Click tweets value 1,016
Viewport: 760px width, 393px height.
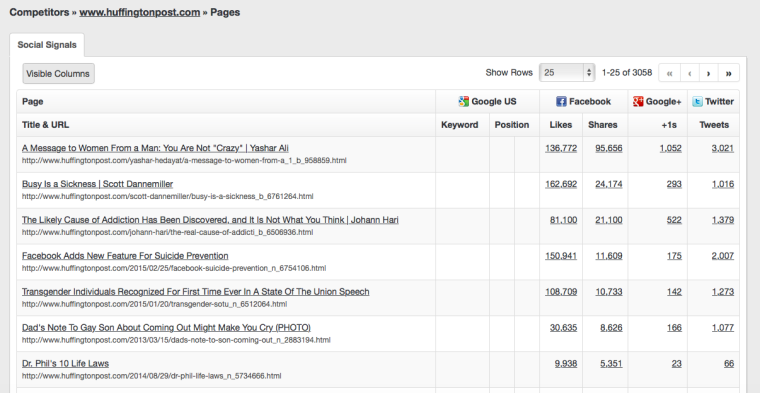723,184
